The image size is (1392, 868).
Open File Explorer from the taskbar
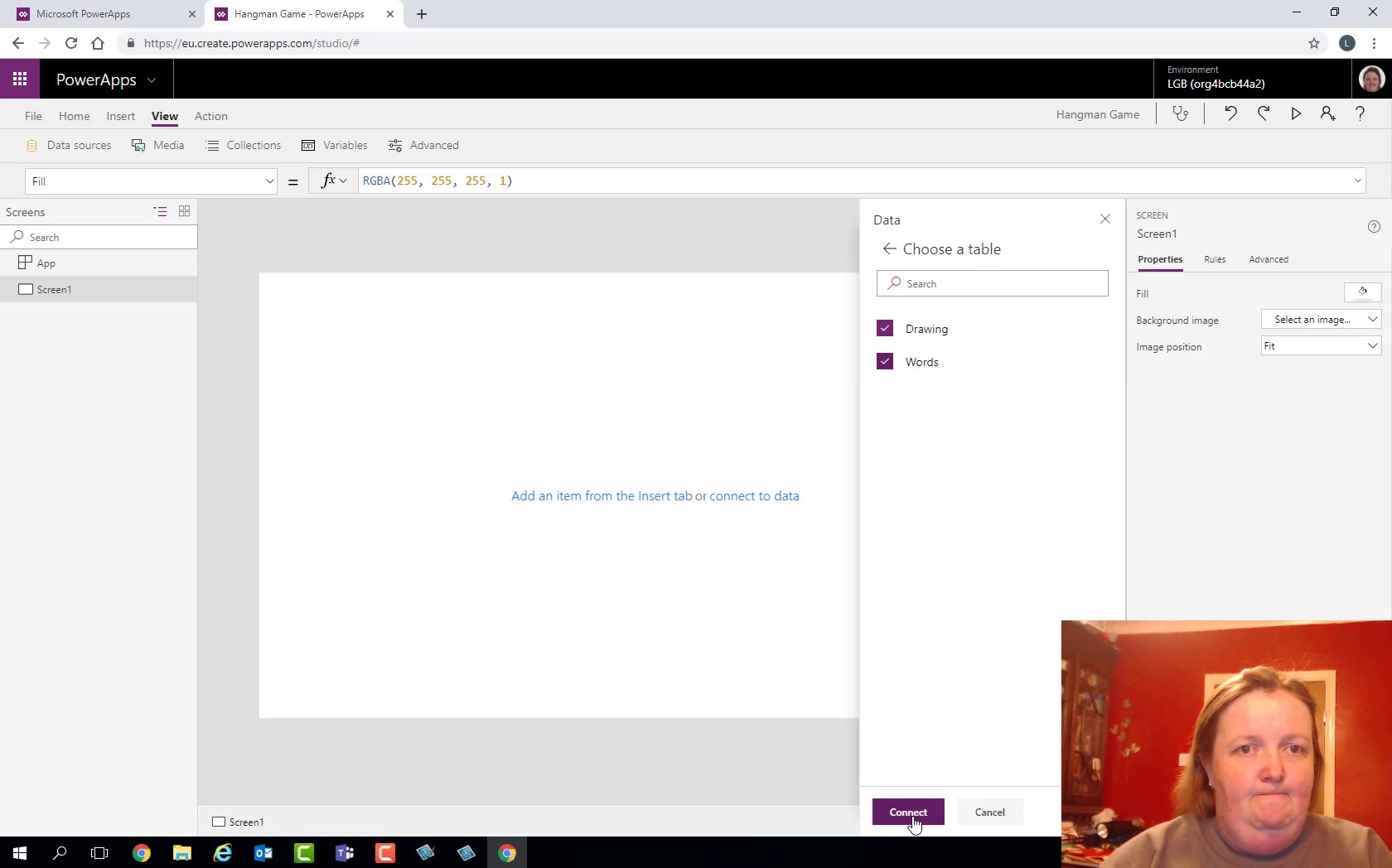tap(181, 852)
